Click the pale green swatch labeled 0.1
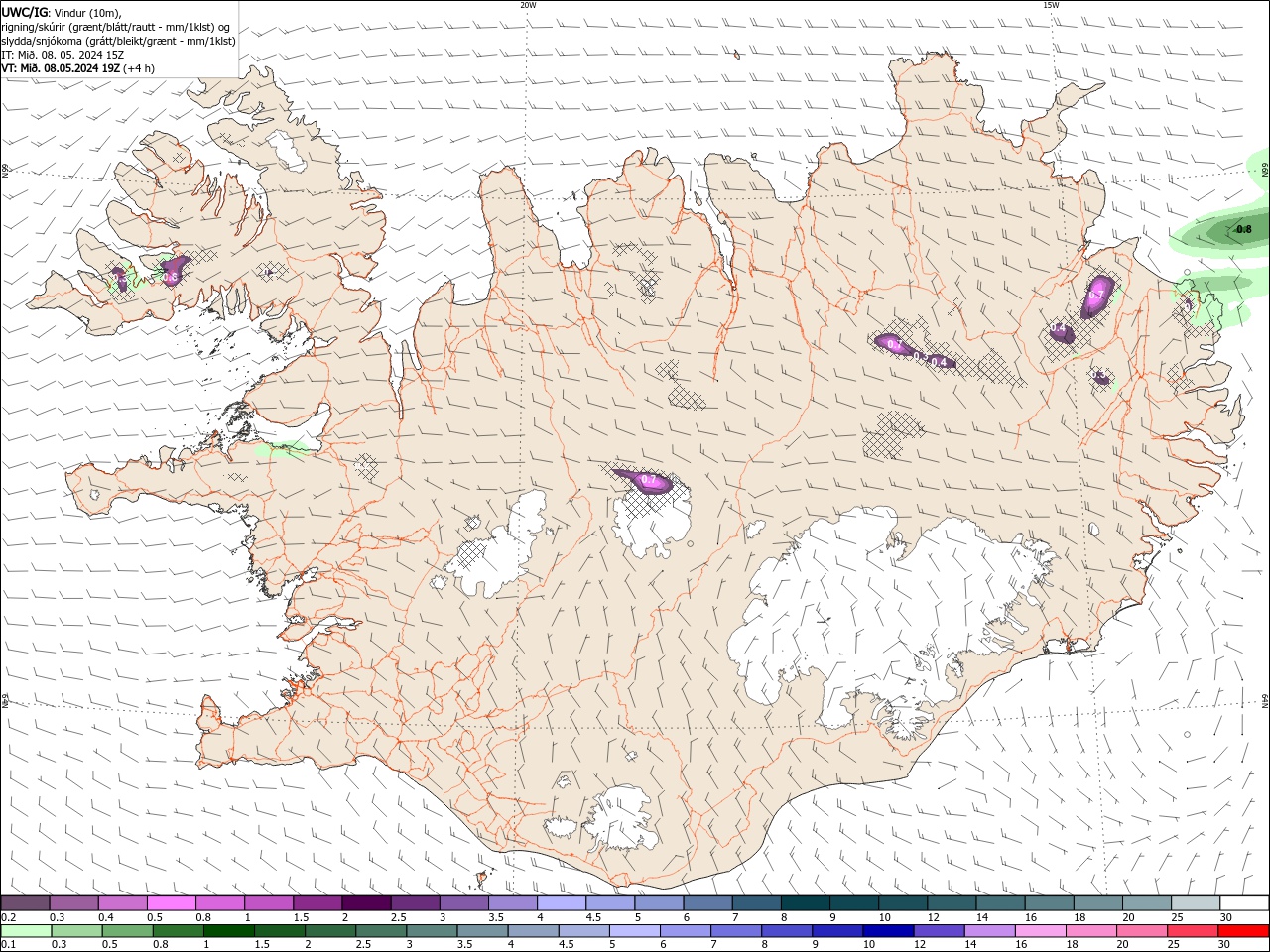The width and height of the screenshot is (1270, 952). pos(27,931)
